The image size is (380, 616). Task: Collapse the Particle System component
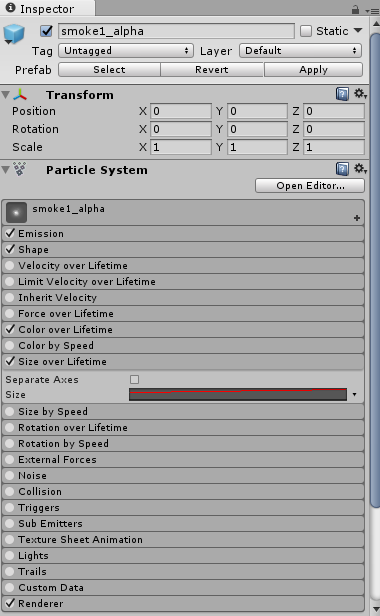click(6, 170)
